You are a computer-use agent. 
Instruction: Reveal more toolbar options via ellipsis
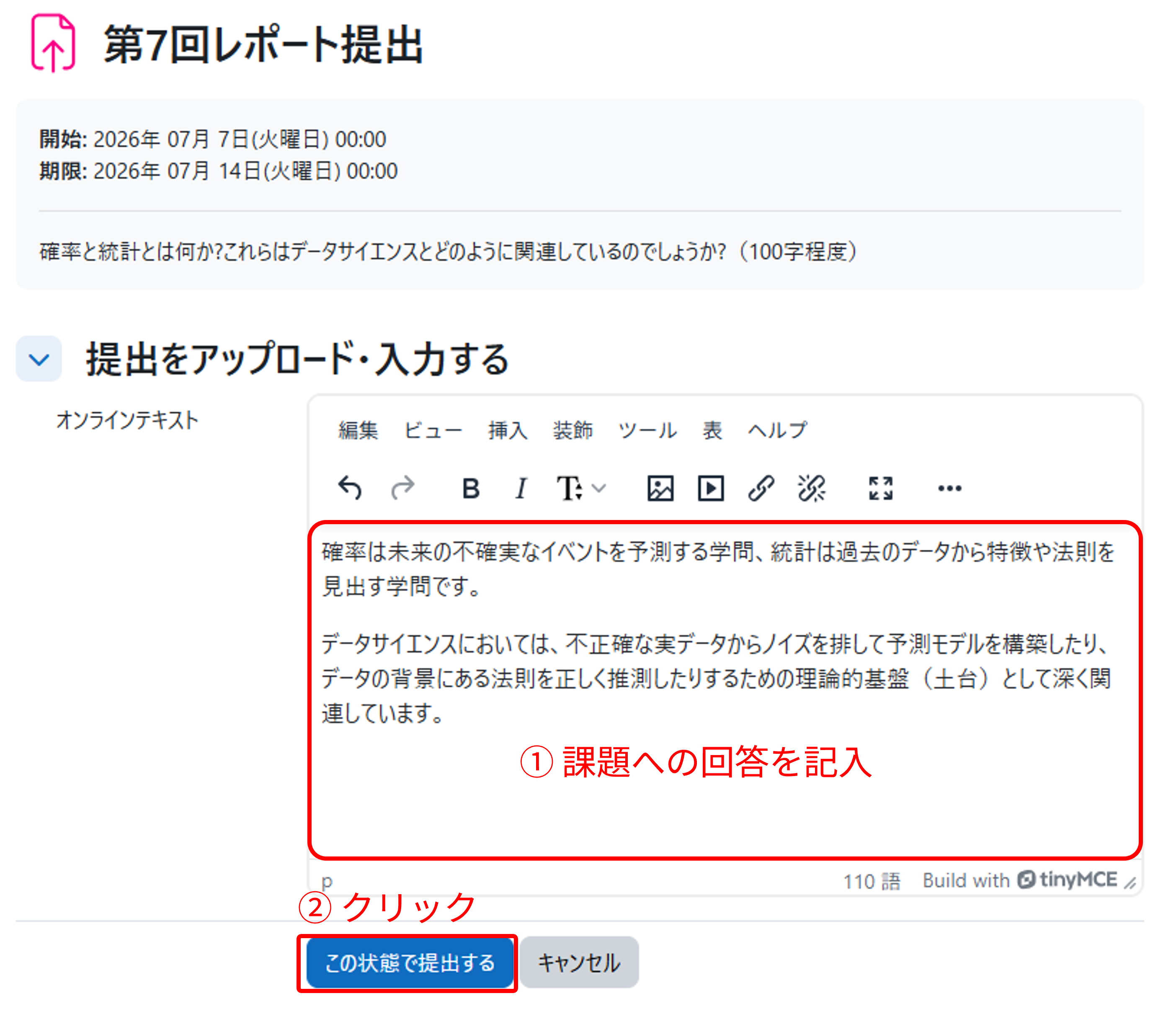(x=949, y=488)
